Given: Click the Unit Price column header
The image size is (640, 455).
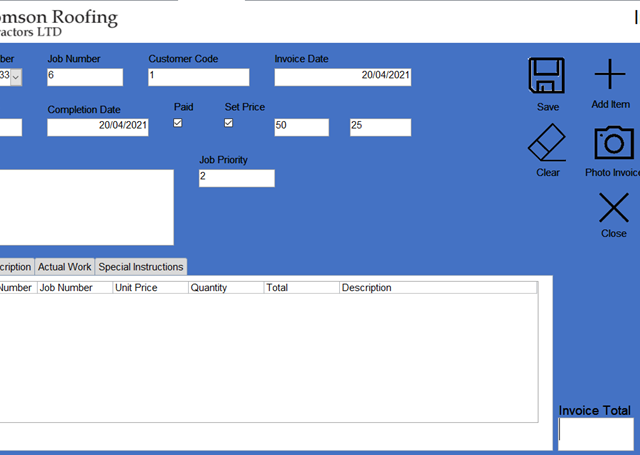Looking at the screenshot, I should 149,288.
